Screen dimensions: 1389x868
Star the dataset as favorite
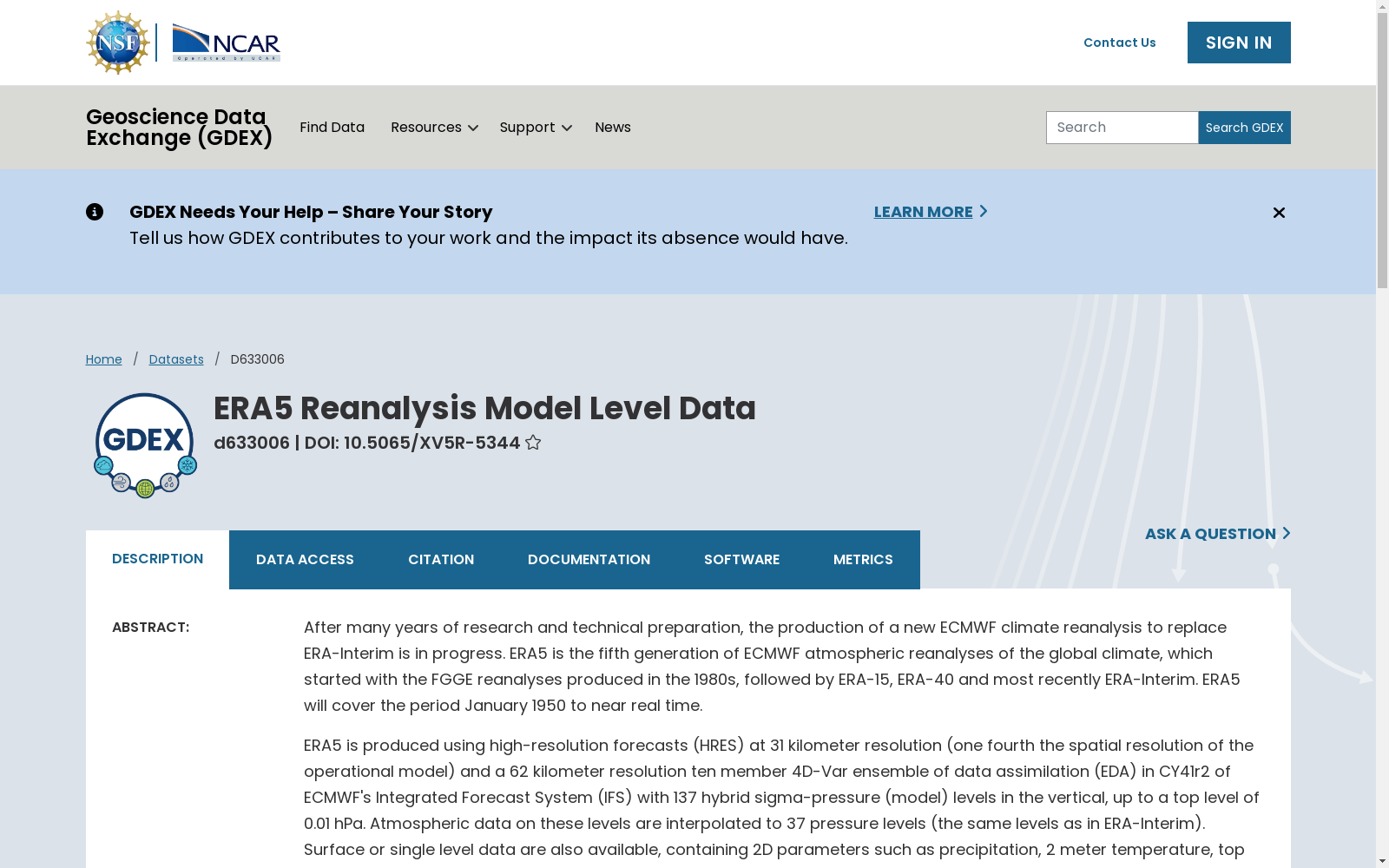coord(533,443)
